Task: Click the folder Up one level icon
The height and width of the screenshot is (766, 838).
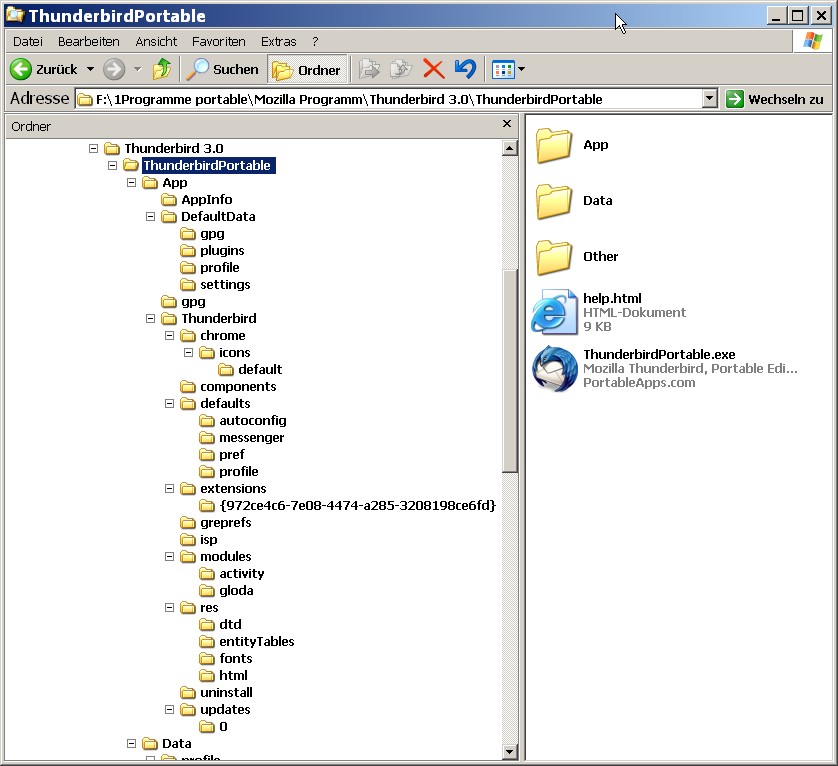Action: (161, 69)
